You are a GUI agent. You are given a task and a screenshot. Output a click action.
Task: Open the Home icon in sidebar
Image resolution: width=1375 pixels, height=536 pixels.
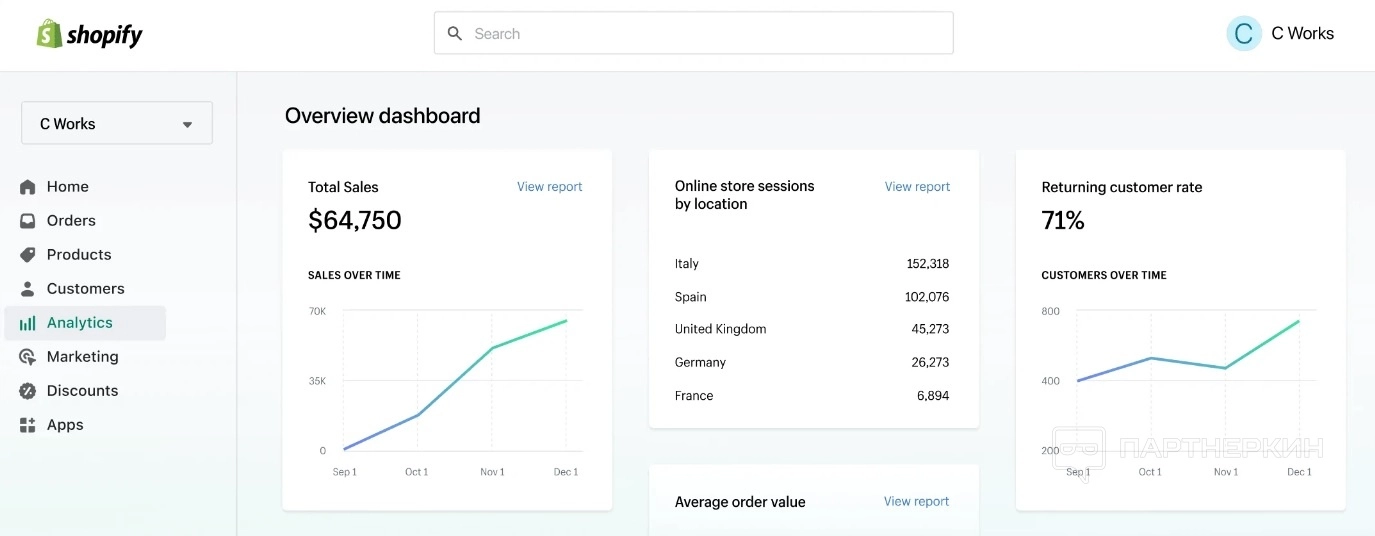28,187
